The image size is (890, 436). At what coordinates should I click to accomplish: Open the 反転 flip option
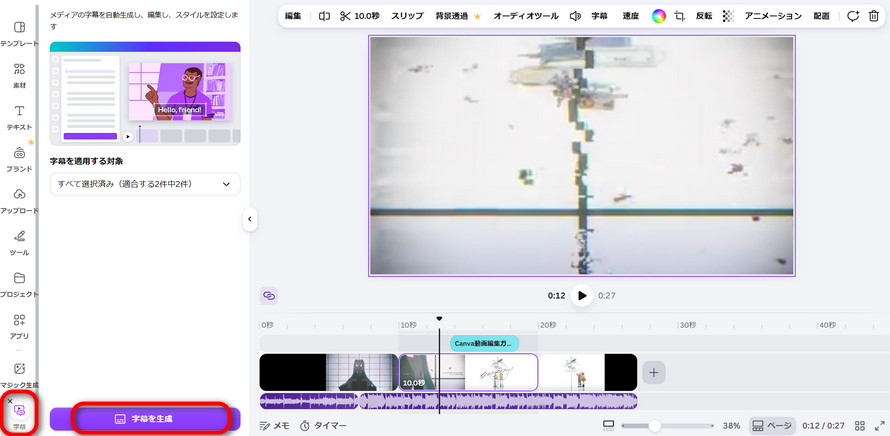[704, 16]
